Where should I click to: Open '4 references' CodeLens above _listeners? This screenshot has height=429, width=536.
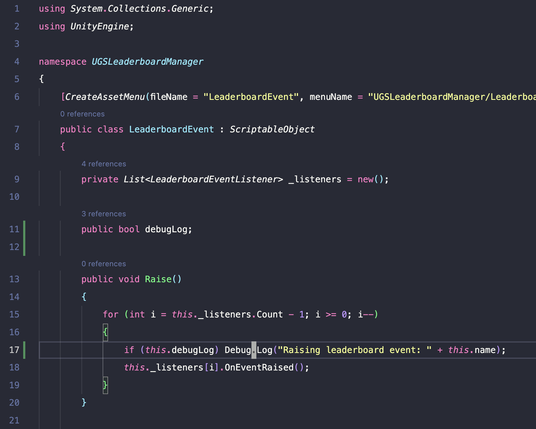coord(104,164)
